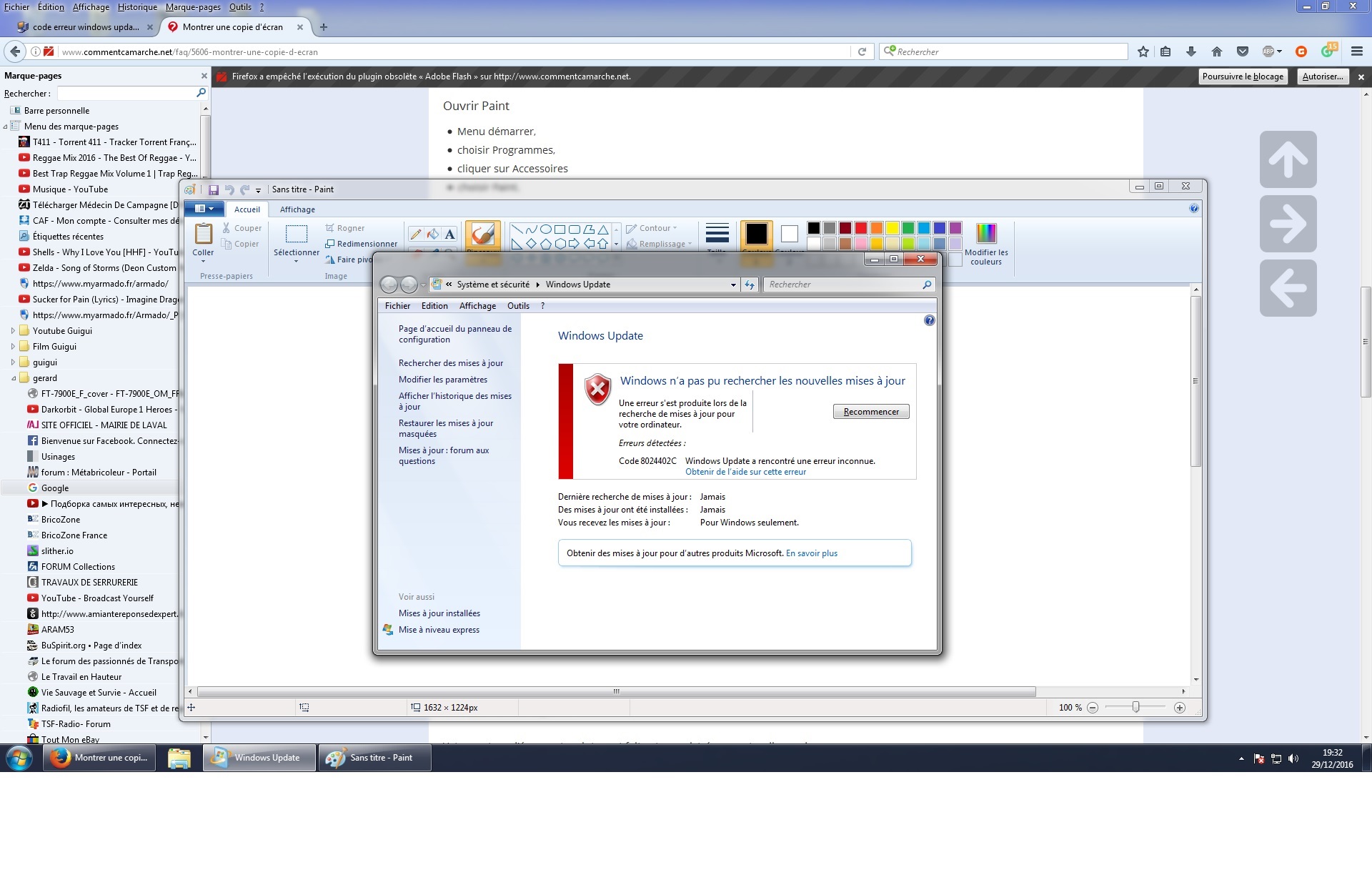Screen dimensions: 1372x875
Task: Open Outils menu in Windows Update window
Action: pos(519,306)
